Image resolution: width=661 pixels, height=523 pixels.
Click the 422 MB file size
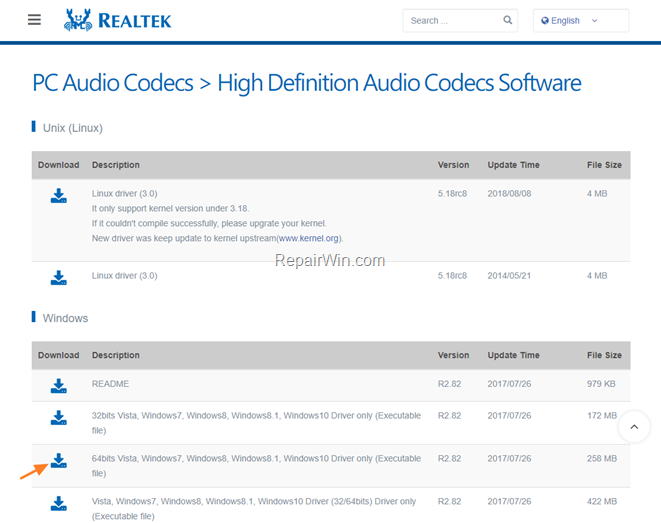pyautogui.click(x=602, y=502)
